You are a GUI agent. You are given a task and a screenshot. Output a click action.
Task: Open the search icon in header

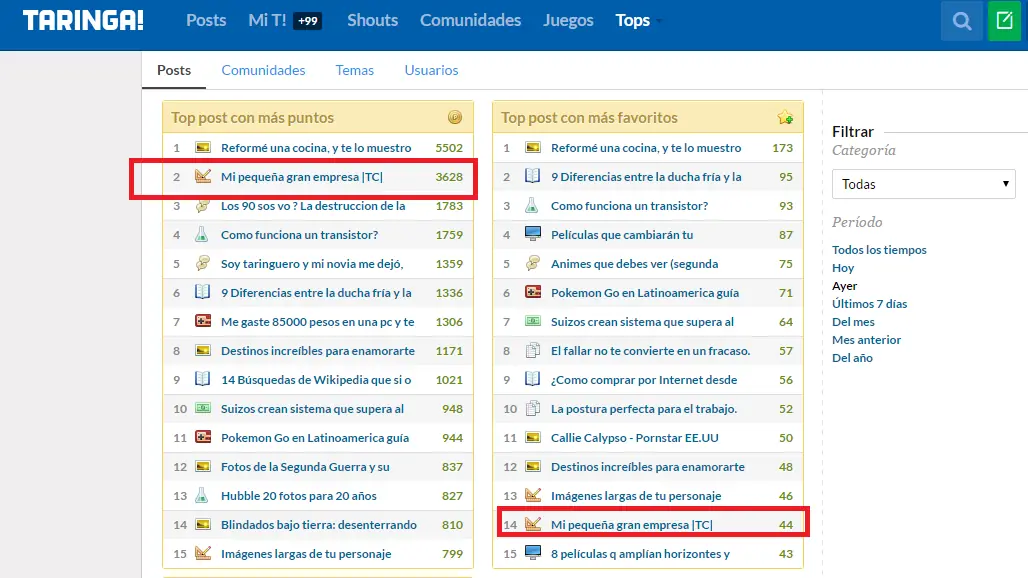pos(962,21)
